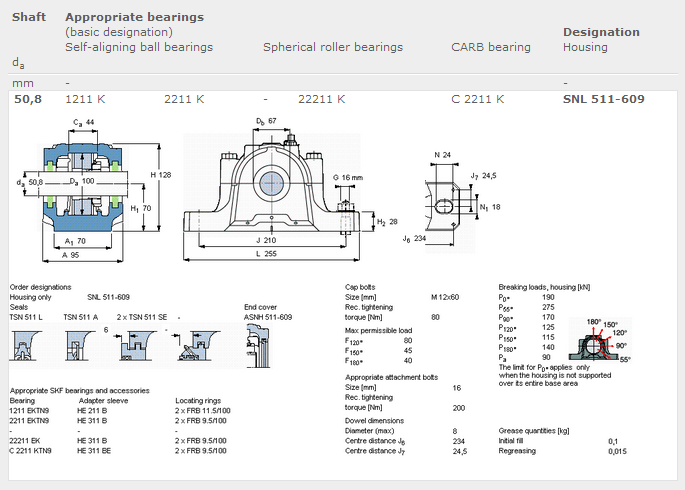Click the TSN 511 A seal label
Image resolution: width=685 pixels, height=490 pixels.
[x=80, y=317]
